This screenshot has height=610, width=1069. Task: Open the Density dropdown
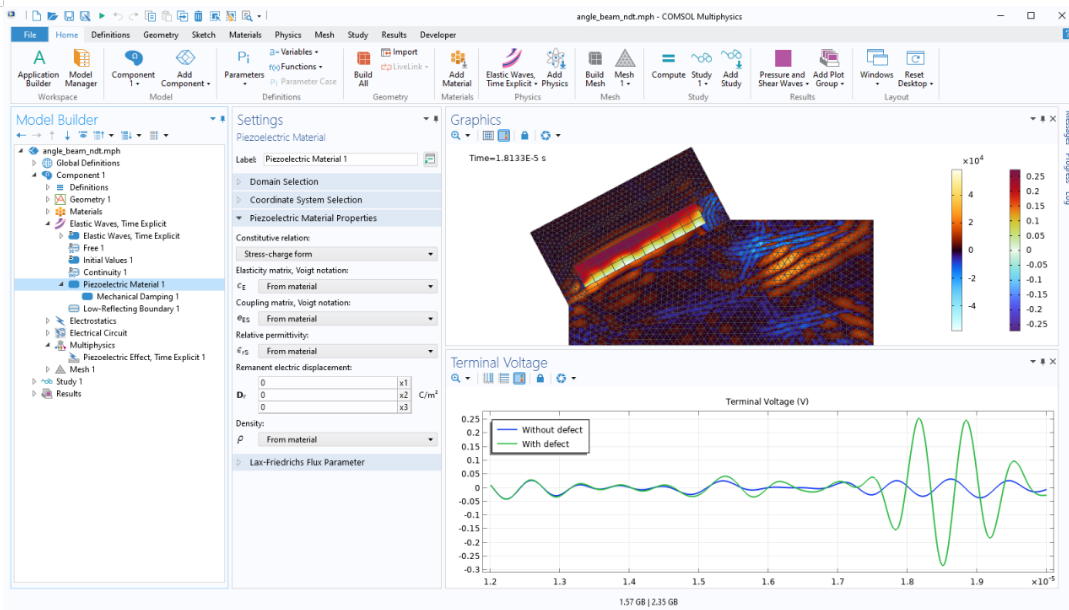pos(348,440)
